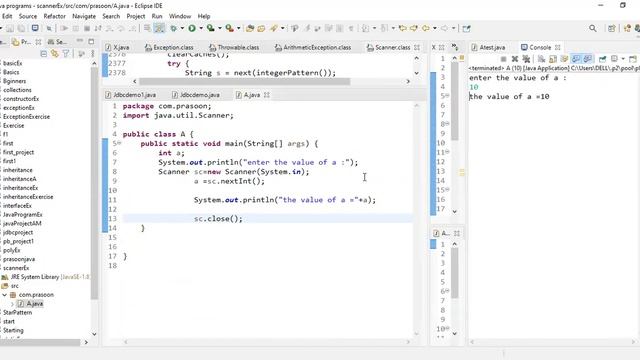Screen dimensions: 640x360
Task: Click the Scanner.class editor horizontal scrollbar
Action: tap(244, 81)
